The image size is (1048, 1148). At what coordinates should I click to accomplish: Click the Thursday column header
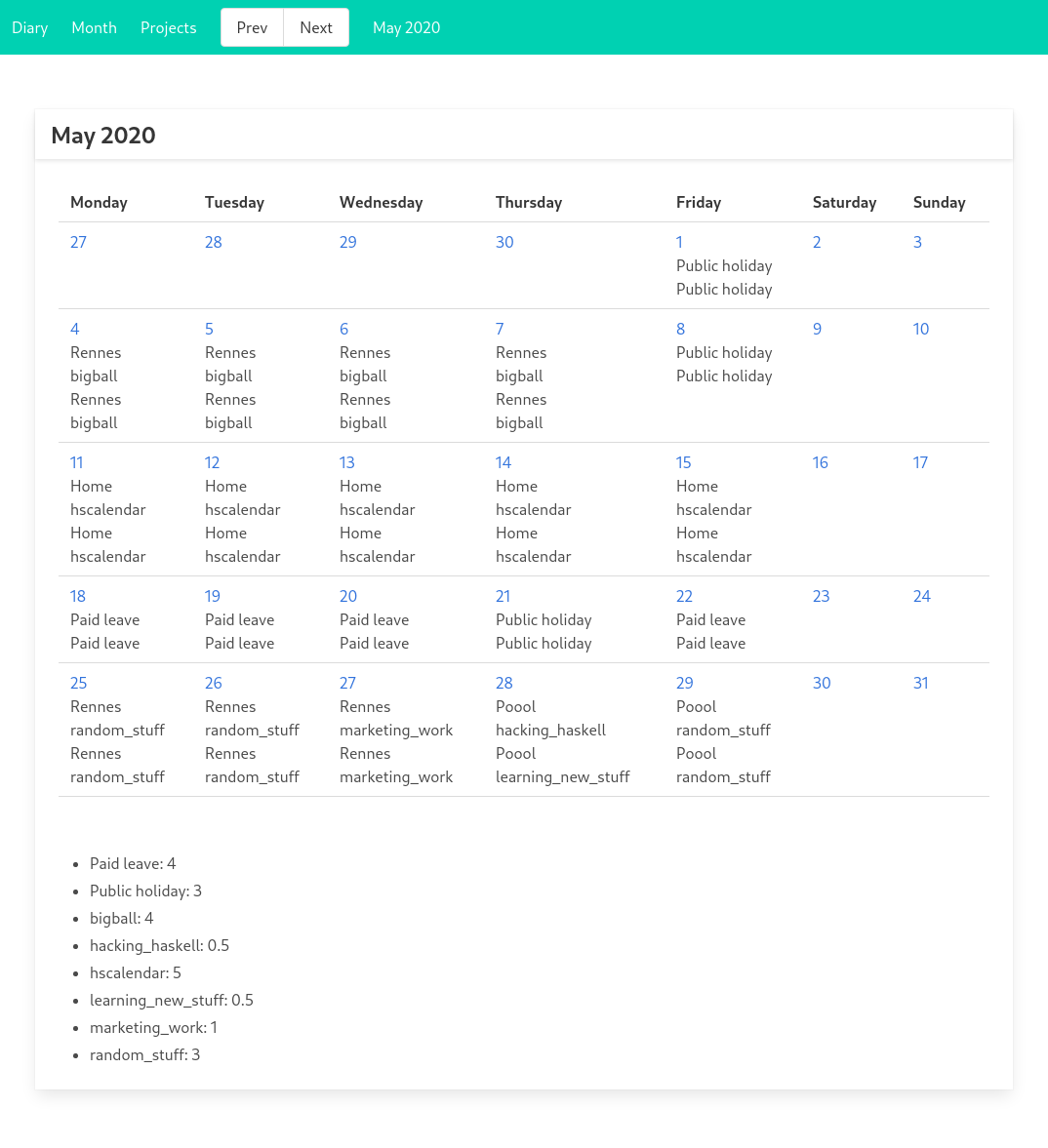(529, 203)
